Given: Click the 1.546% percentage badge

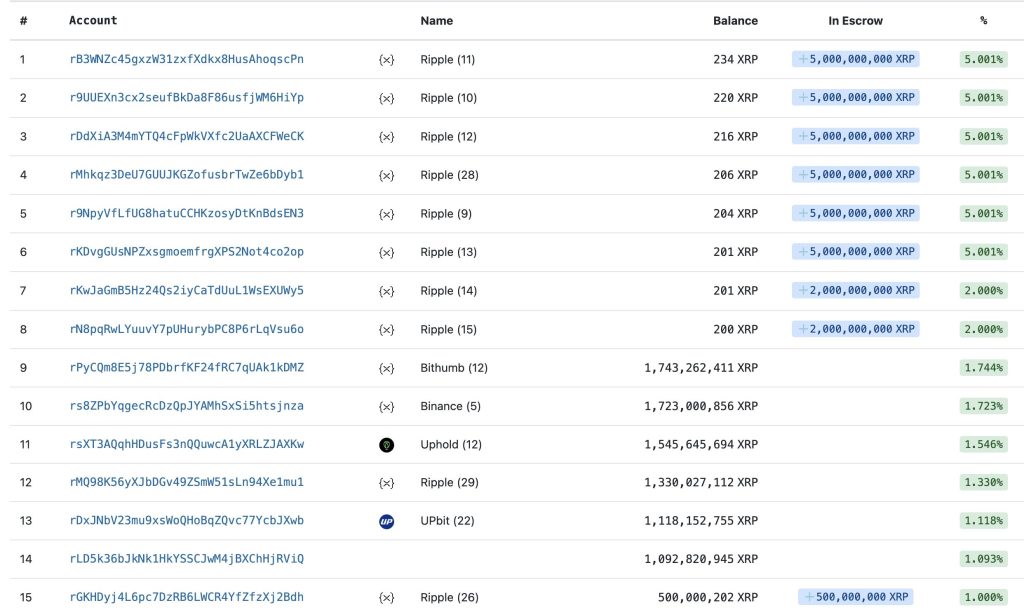Looking at the screenshot, I should click(x=984, y=445).
